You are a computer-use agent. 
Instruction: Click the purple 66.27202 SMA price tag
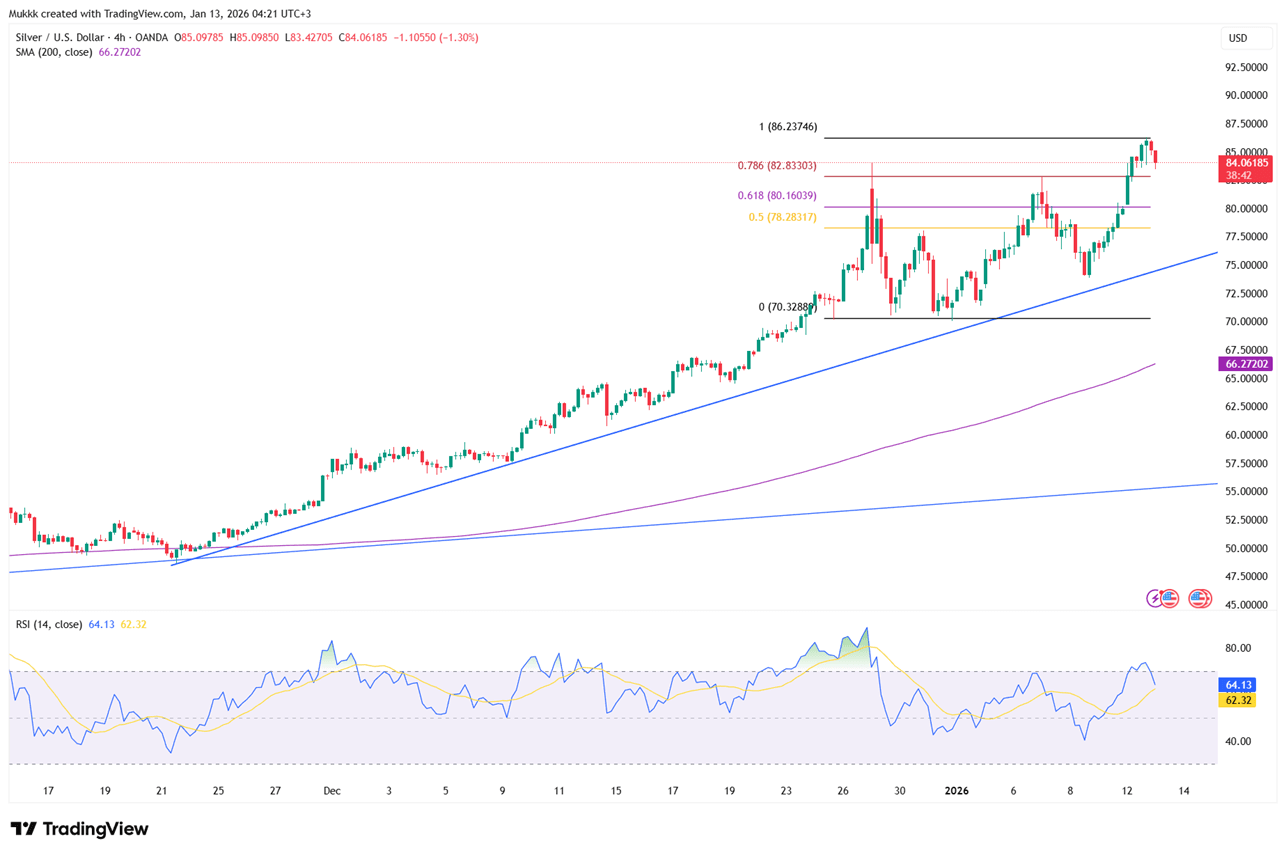click(1244, 364)
